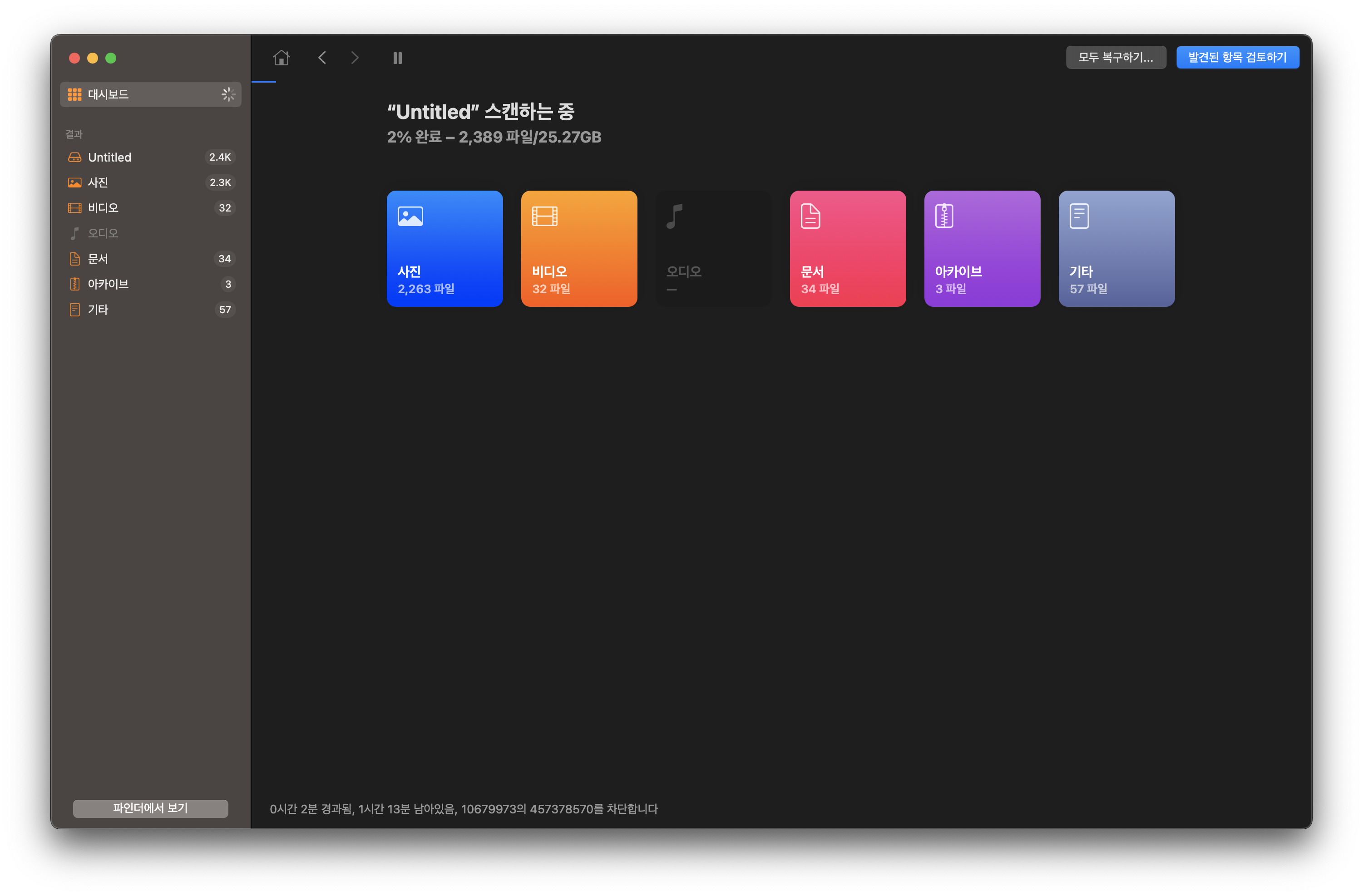1363x896 pixels.
Task: Select 아카이브 in the sidebar list
Action: [150, 284]
